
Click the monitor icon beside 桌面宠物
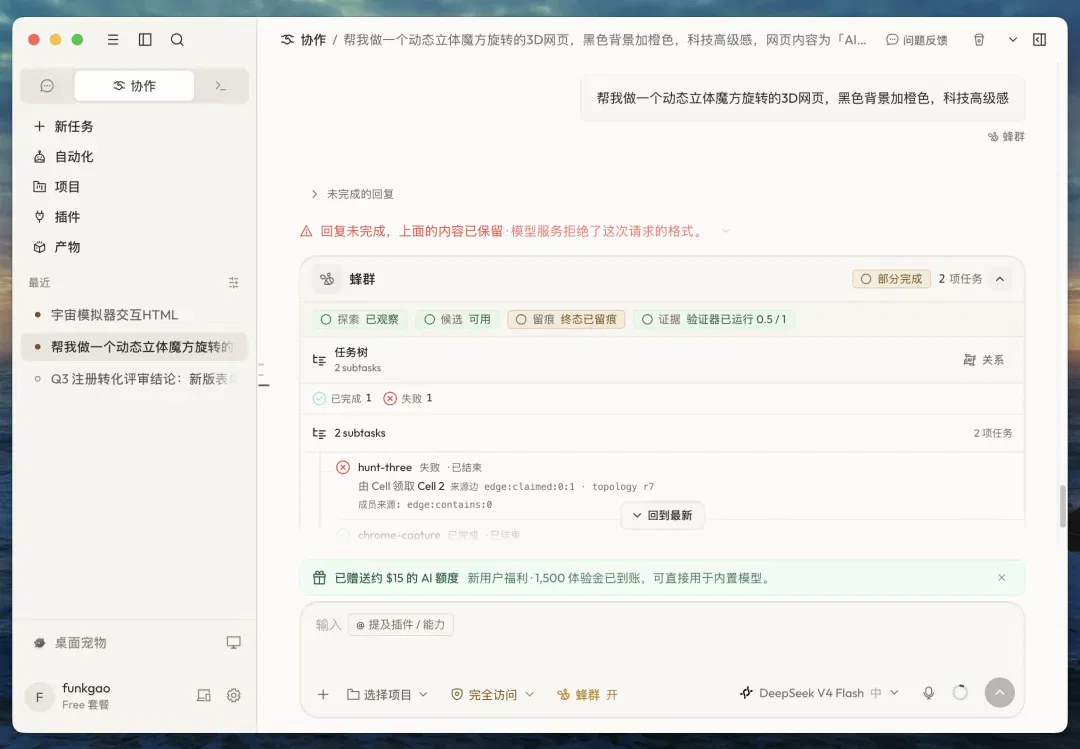(233, 643)
